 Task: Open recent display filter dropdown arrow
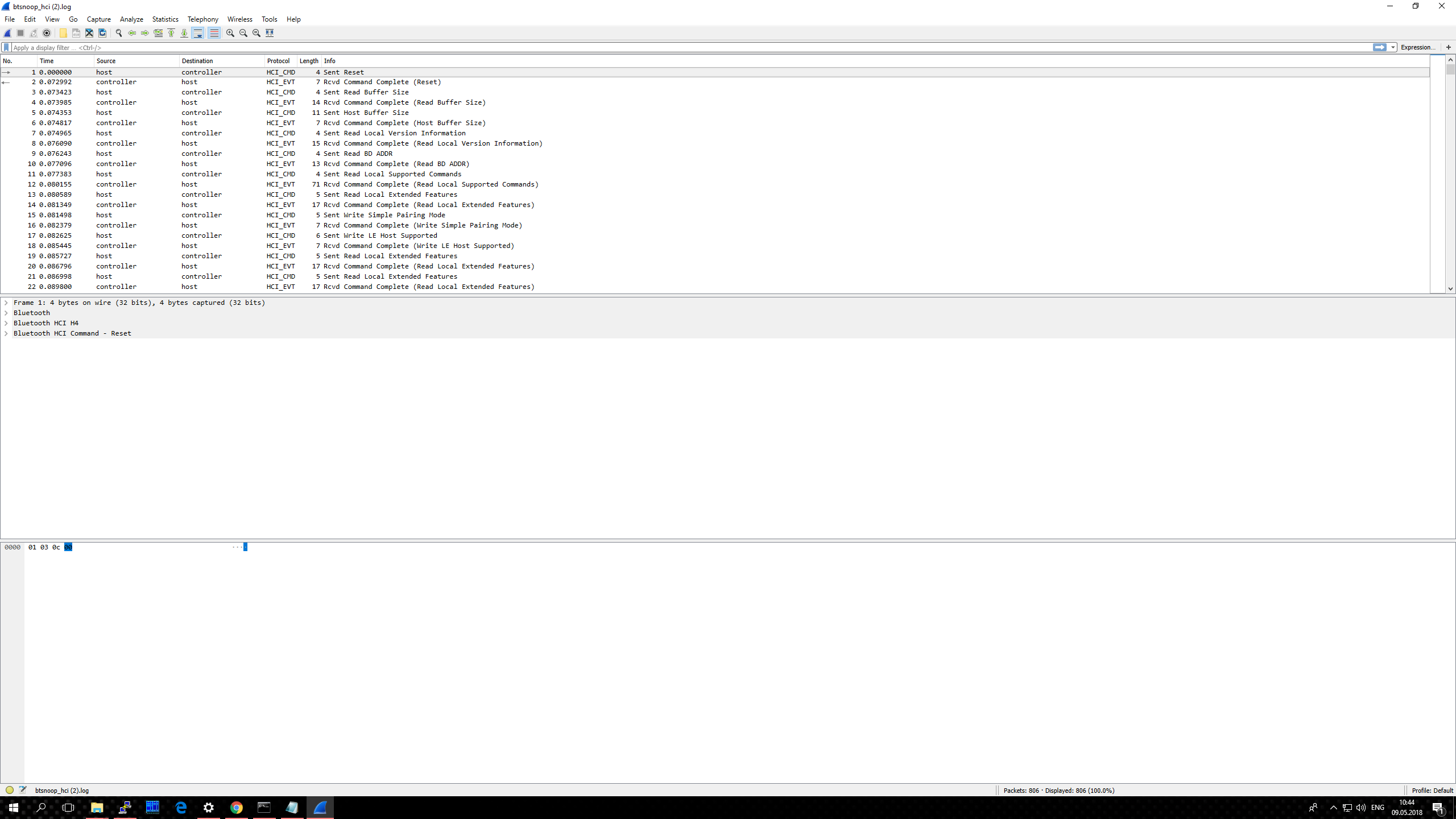click(1393, 47)
